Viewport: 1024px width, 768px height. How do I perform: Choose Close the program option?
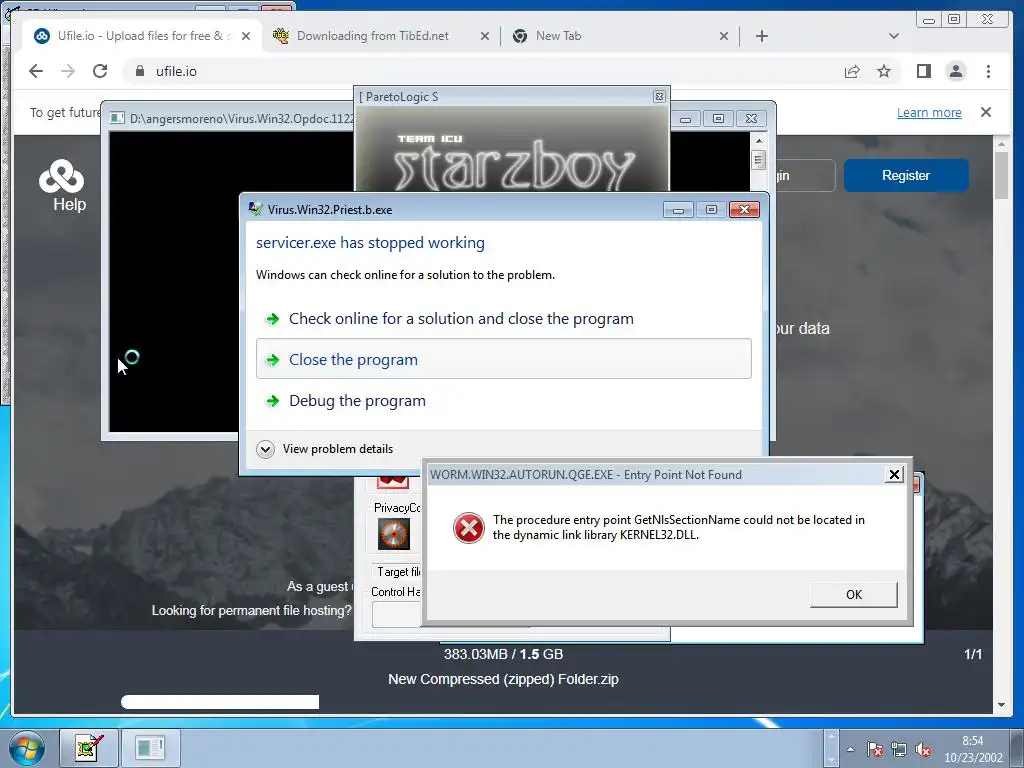[x=504, y=359]
